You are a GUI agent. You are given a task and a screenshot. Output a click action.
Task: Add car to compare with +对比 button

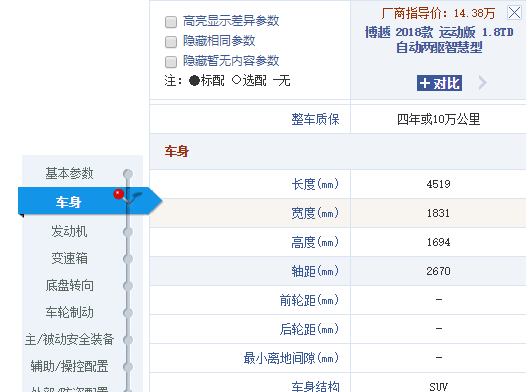439,83
